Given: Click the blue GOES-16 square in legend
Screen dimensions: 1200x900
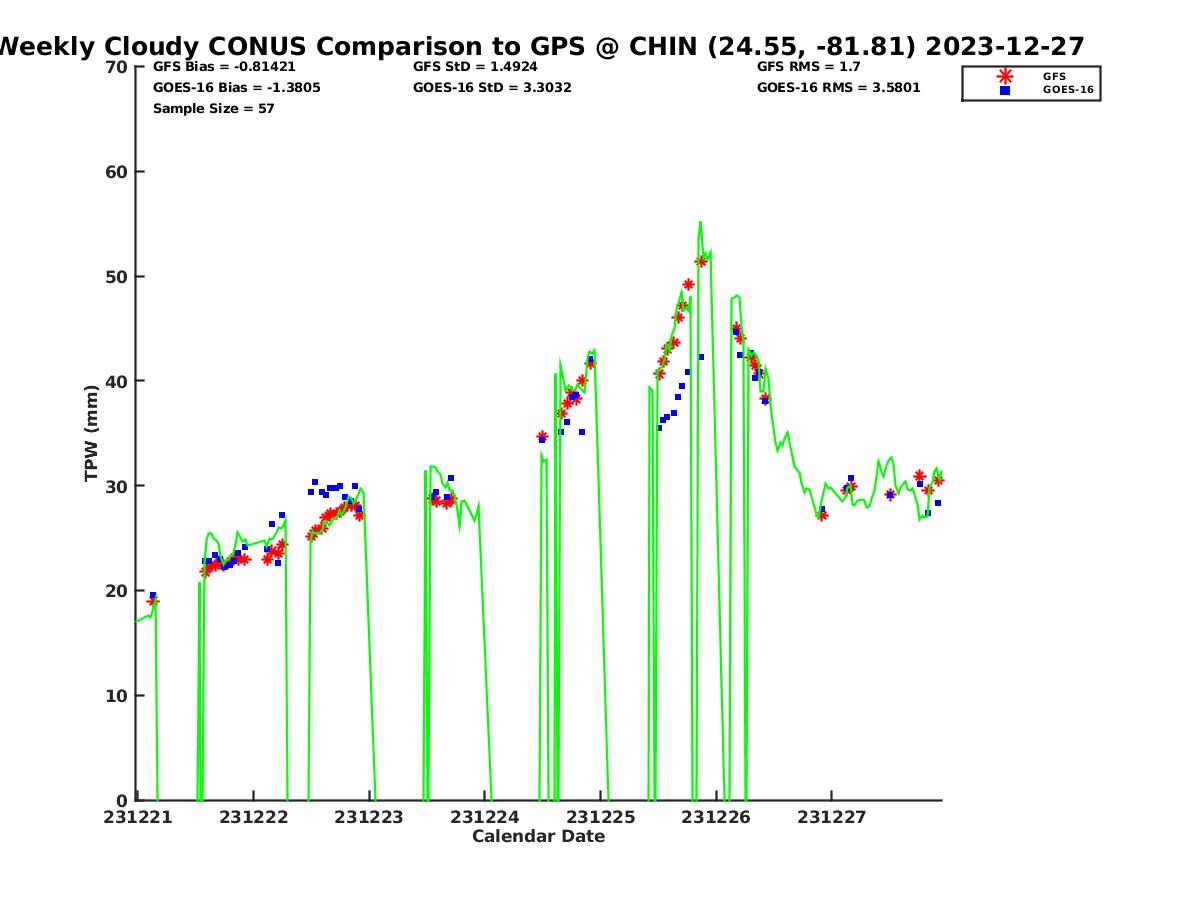Looking at the screenshot, I should pos(1004,90).
